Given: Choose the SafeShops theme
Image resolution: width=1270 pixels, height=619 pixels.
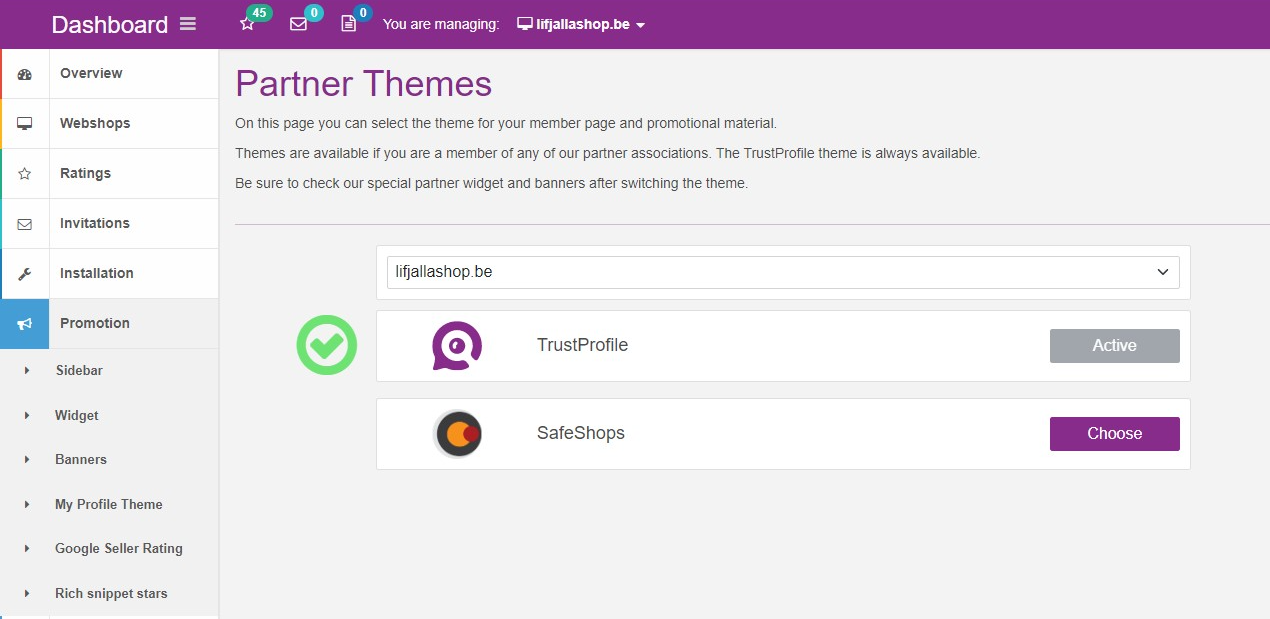Looking at the screenshot, I should 1114,434.
